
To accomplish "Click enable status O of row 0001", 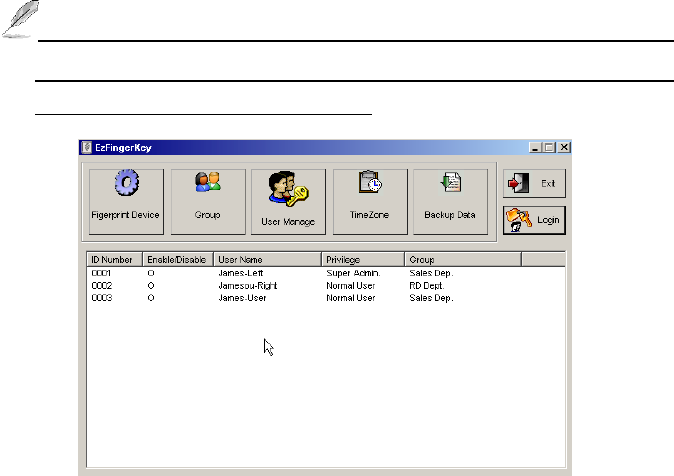I will coord(151,273).
